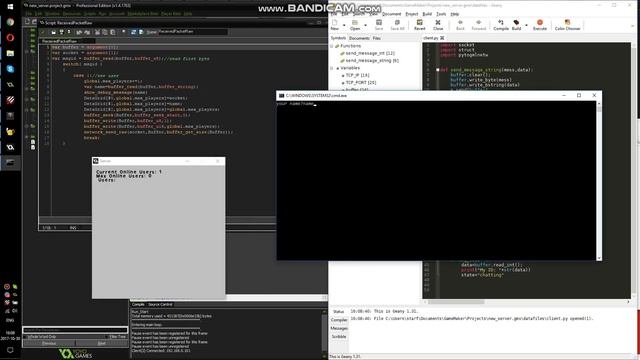Click the Revert icon in Geany toolbar
The height and width of the screenshot is (360, 640).
click(420, 24)
